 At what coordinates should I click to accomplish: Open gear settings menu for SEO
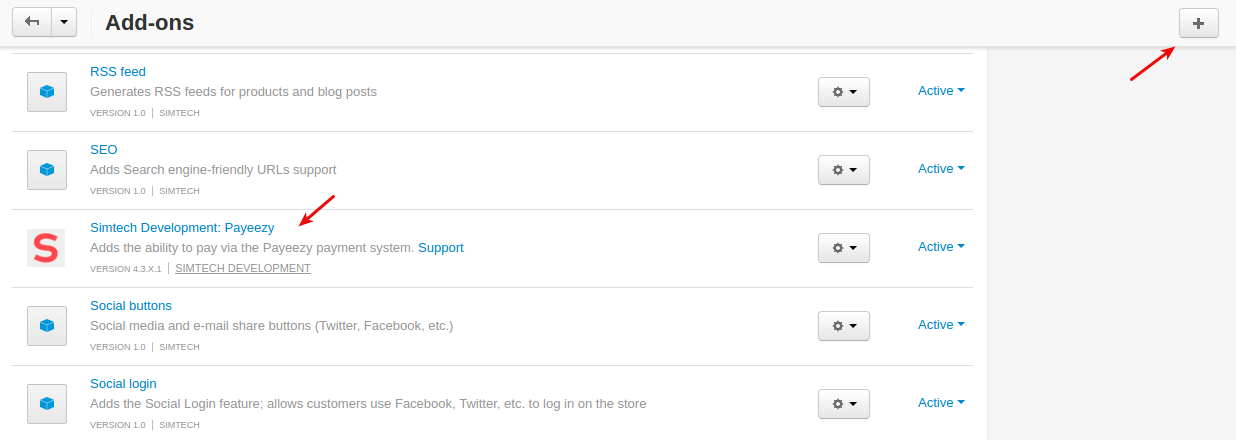[x=844, y=170]
